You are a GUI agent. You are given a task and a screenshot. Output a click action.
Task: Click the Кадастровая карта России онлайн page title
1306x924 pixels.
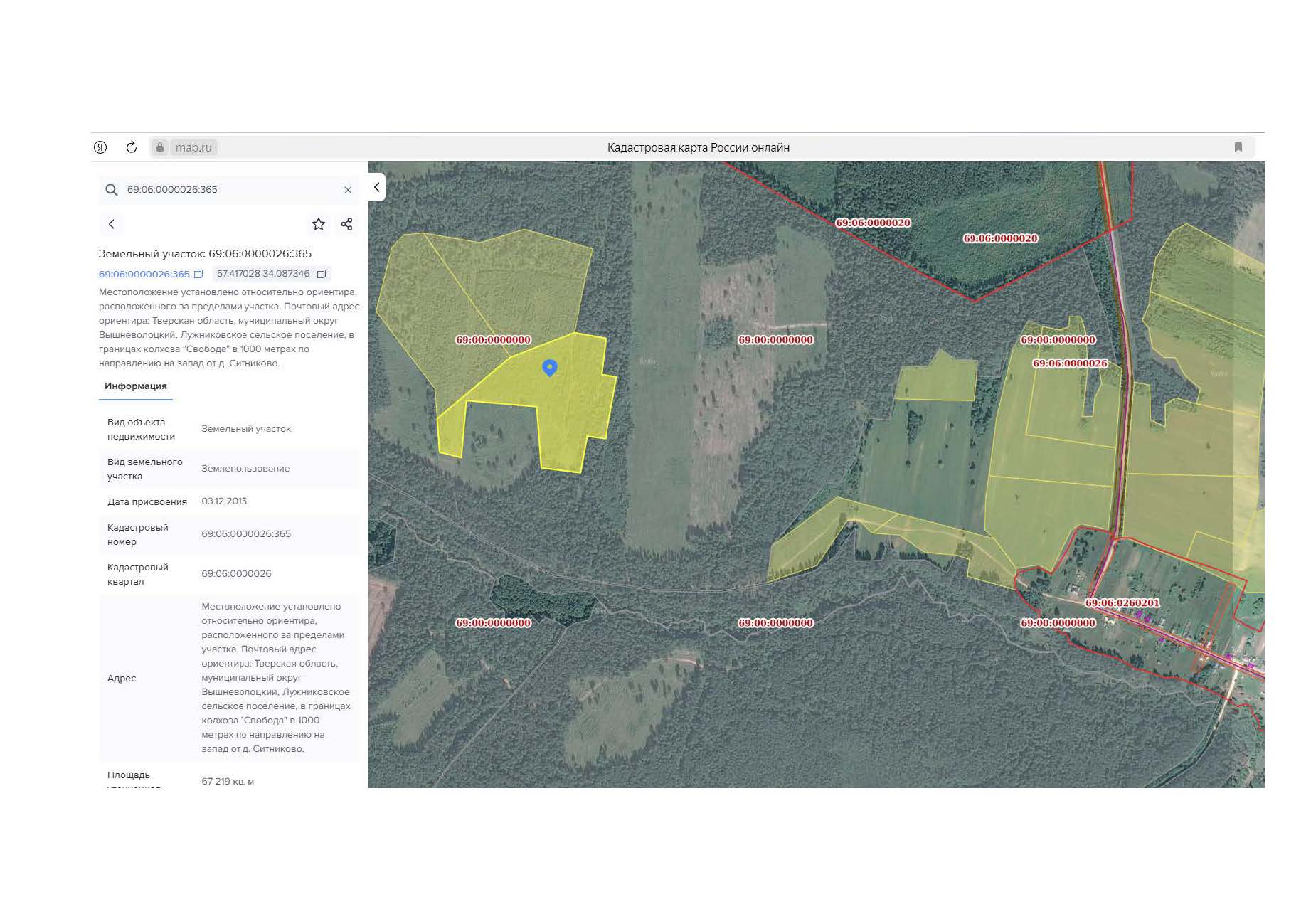(699, 147)
